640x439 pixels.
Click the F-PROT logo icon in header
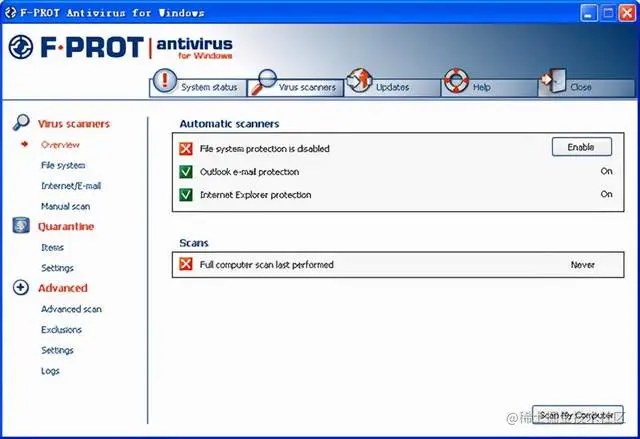pyautogui.click(x=20, y=47)
